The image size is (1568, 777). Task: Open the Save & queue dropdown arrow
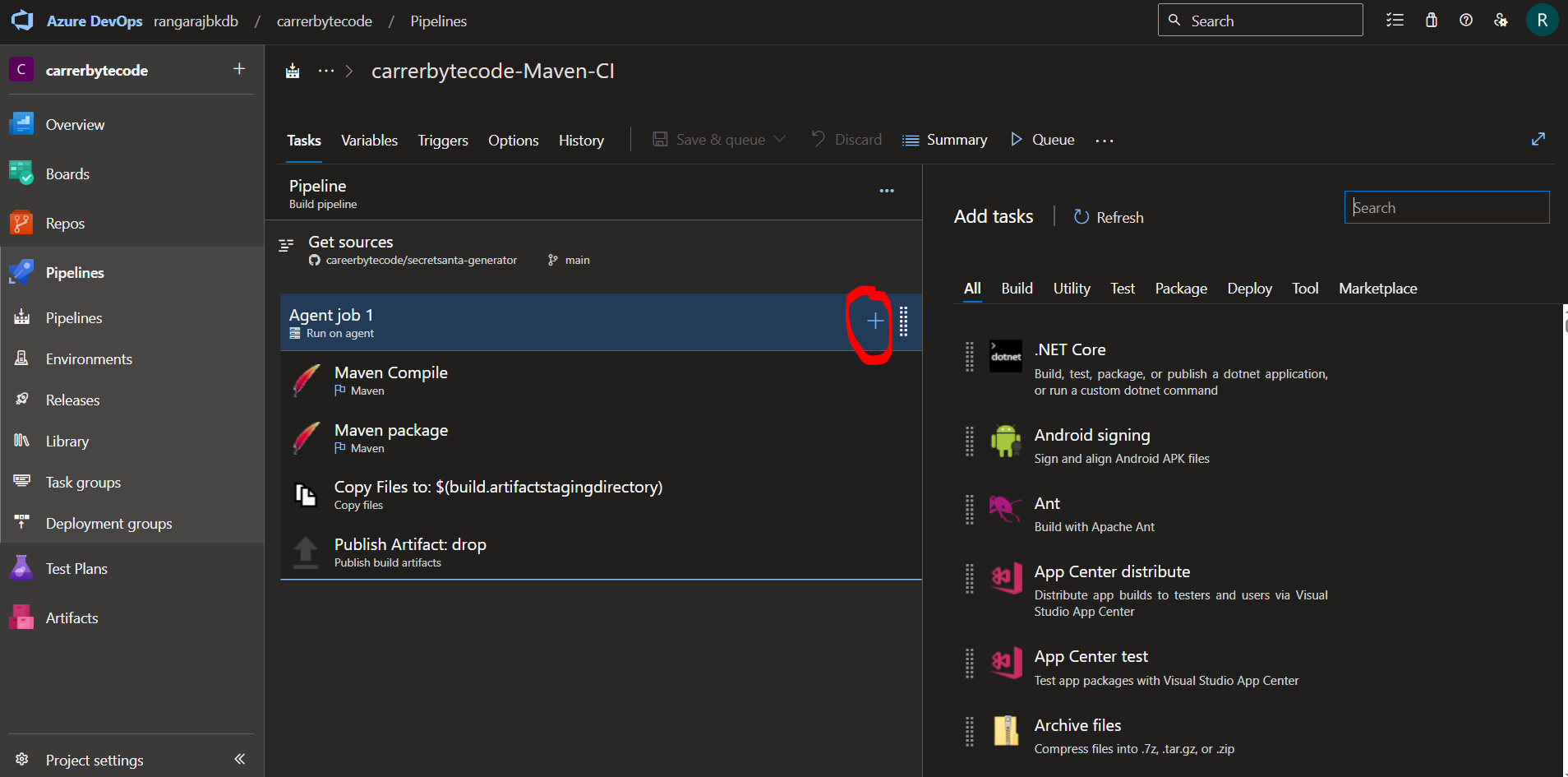click(x=780, y=139)
